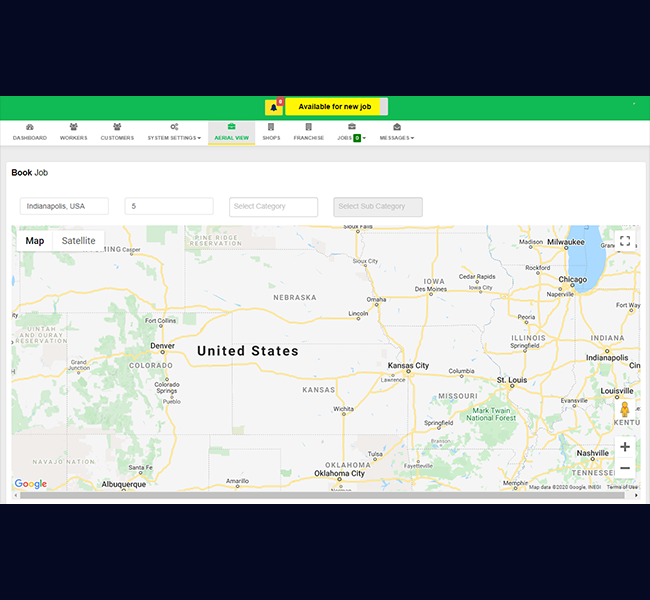
Task: Click the System Settings gears icon
Action: click(174, 126)
